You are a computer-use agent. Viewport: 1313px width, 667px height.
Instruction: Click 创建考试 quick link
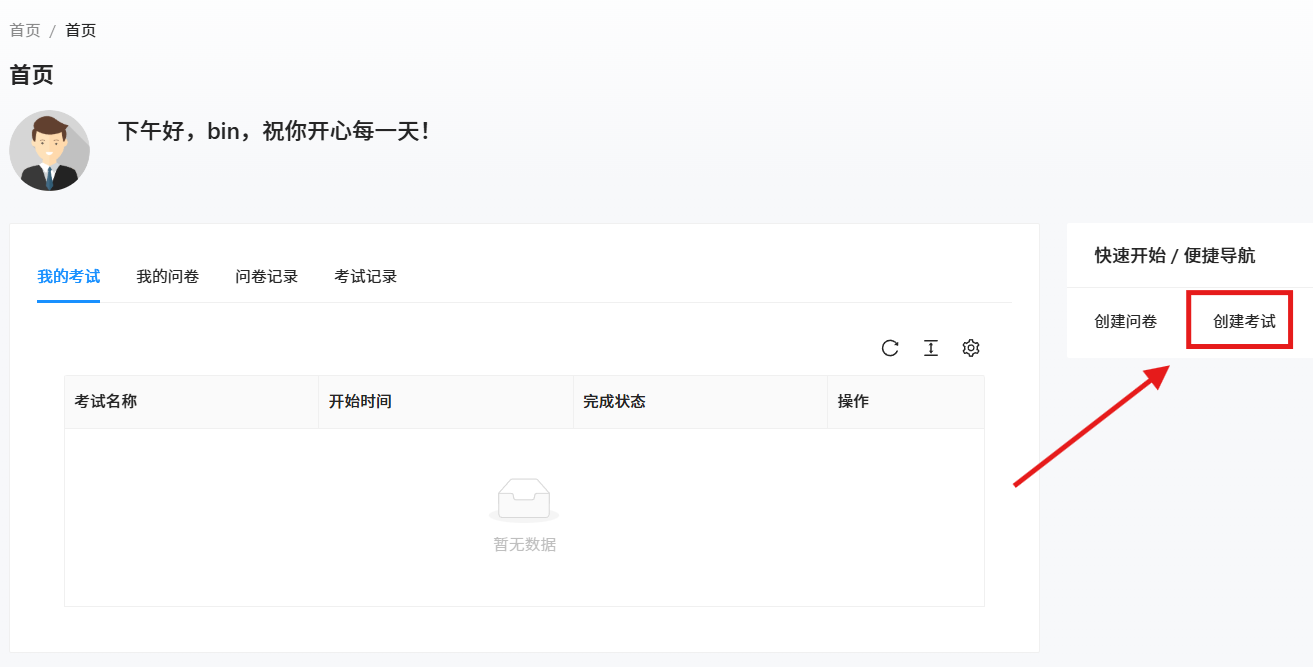pos(1245,321)
